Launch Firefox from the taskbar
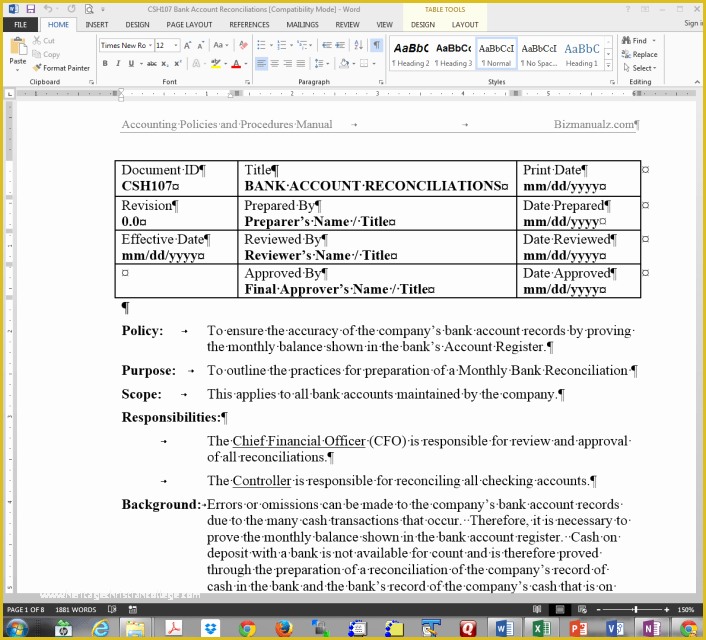Viewport: 706px width, 640px height. tap(284, 628)
